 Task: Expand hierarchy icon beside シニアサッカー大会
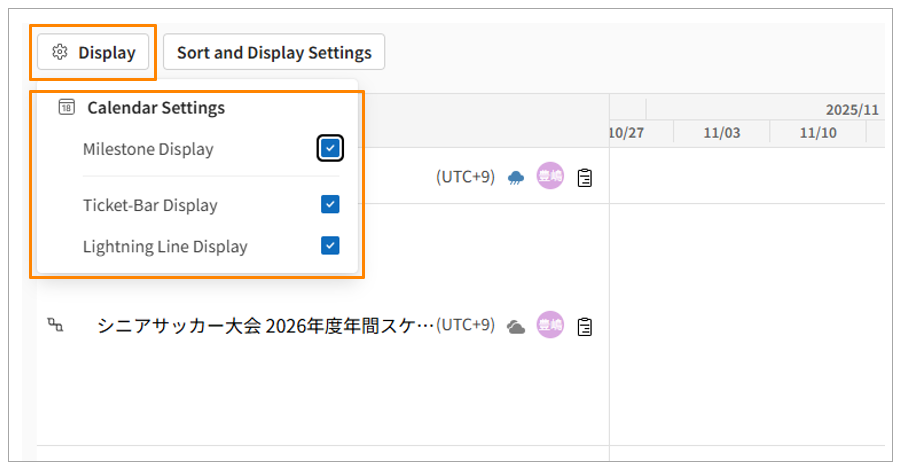pyautogui.click(x=55, y=325)
